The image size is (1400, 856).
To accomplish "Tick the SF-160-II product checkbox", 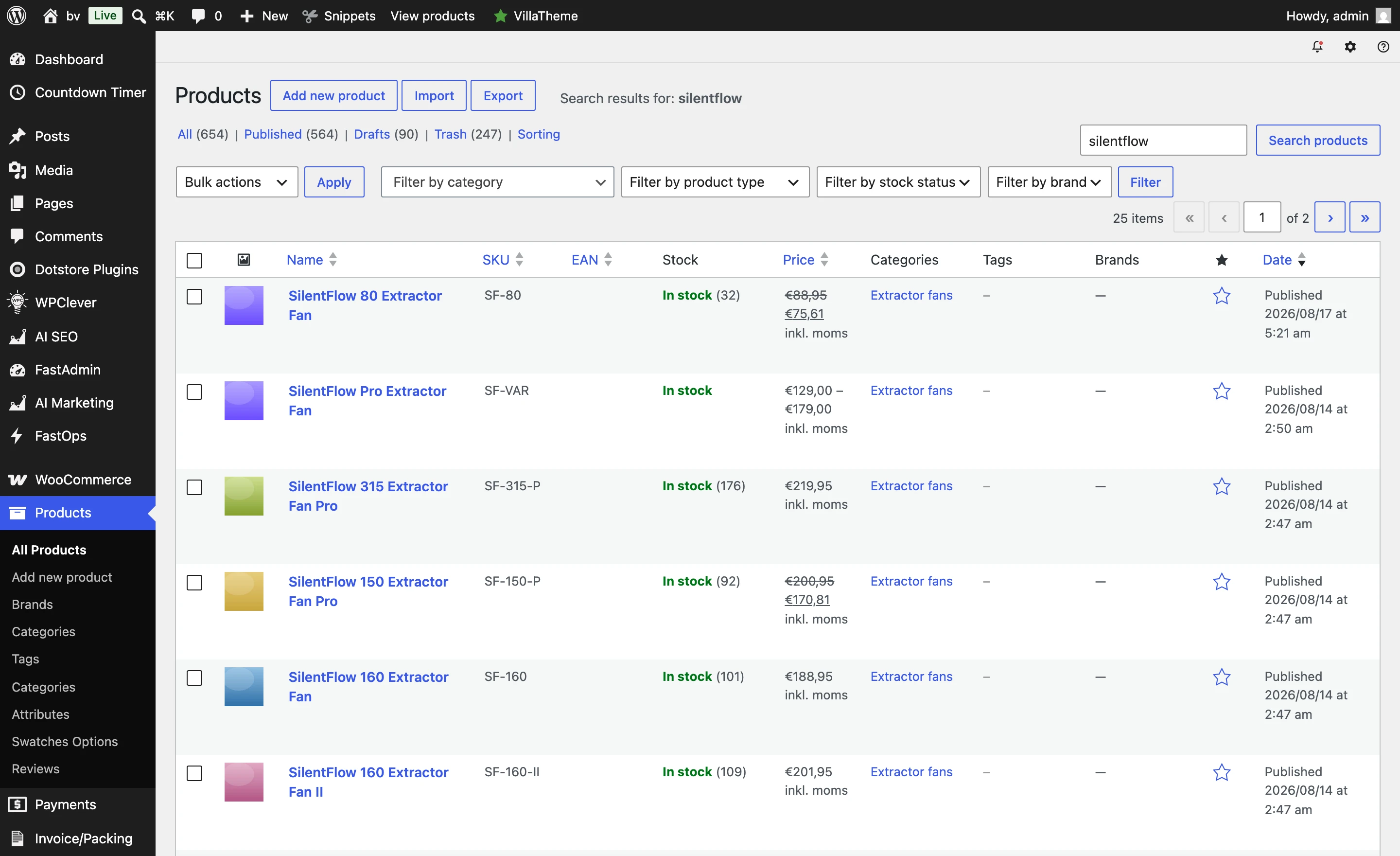I will (194, 774).
